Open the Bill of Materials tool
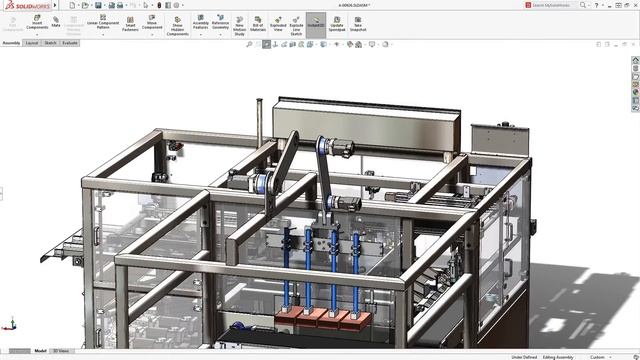640x360 pixels. click(x=258, y=24)
